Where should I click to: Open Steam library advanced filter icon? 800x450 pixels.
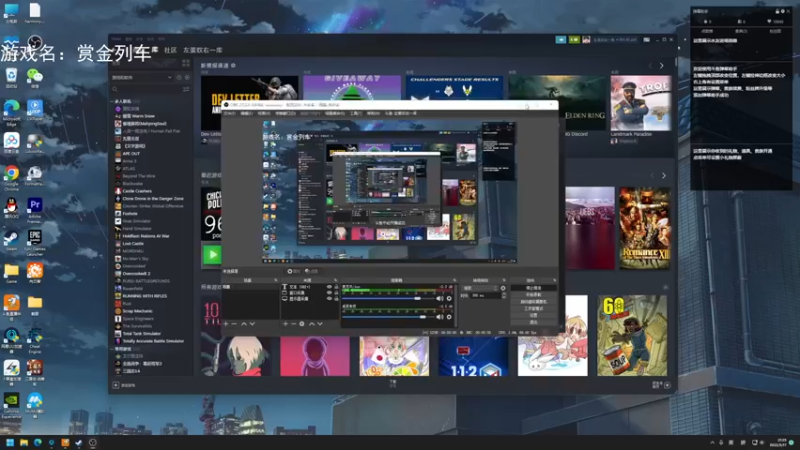[186, 89]
